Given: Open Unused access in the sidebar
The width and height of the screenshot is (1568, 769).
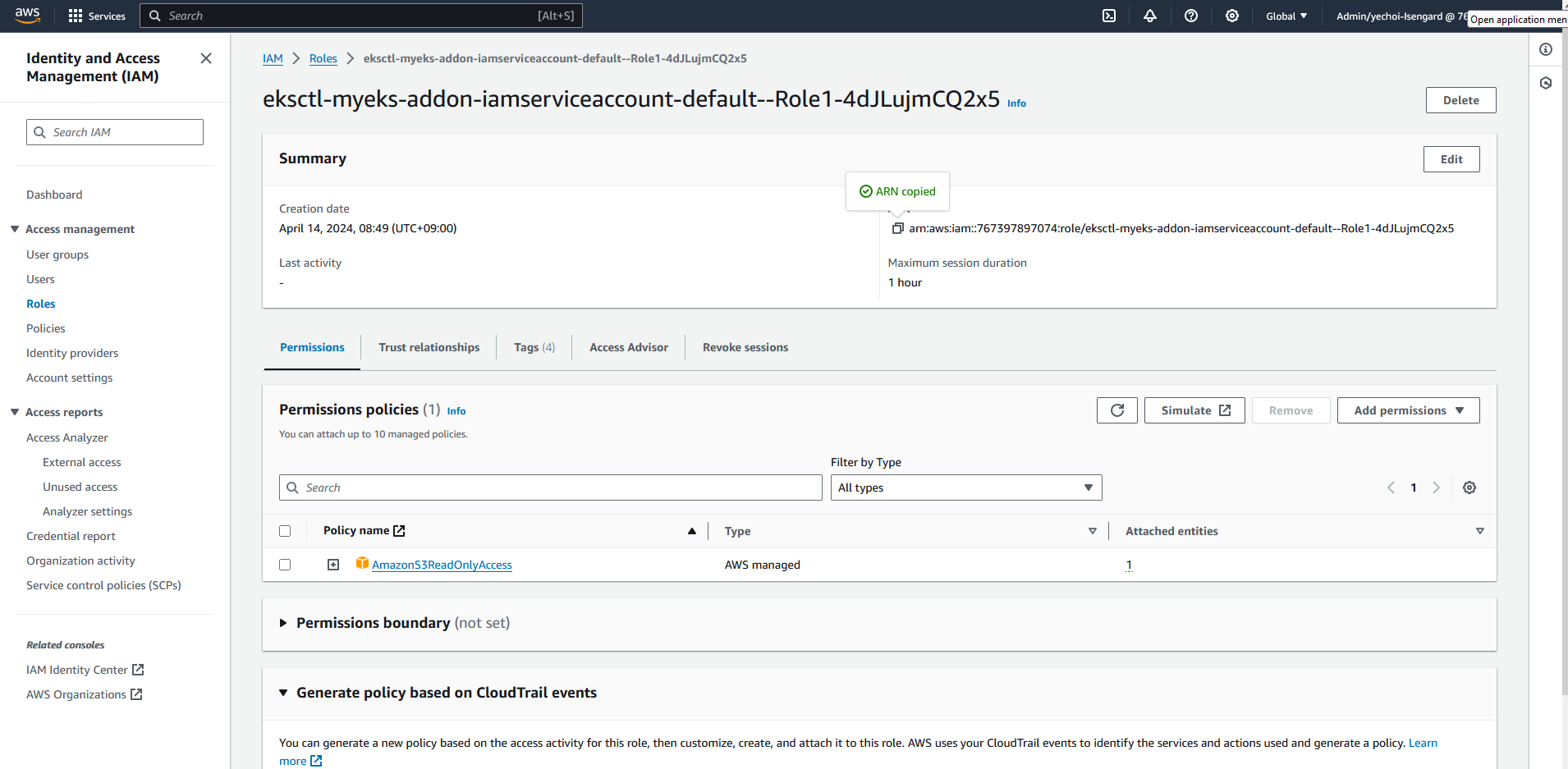Looking at the screenshot, I should pos(80,487).
